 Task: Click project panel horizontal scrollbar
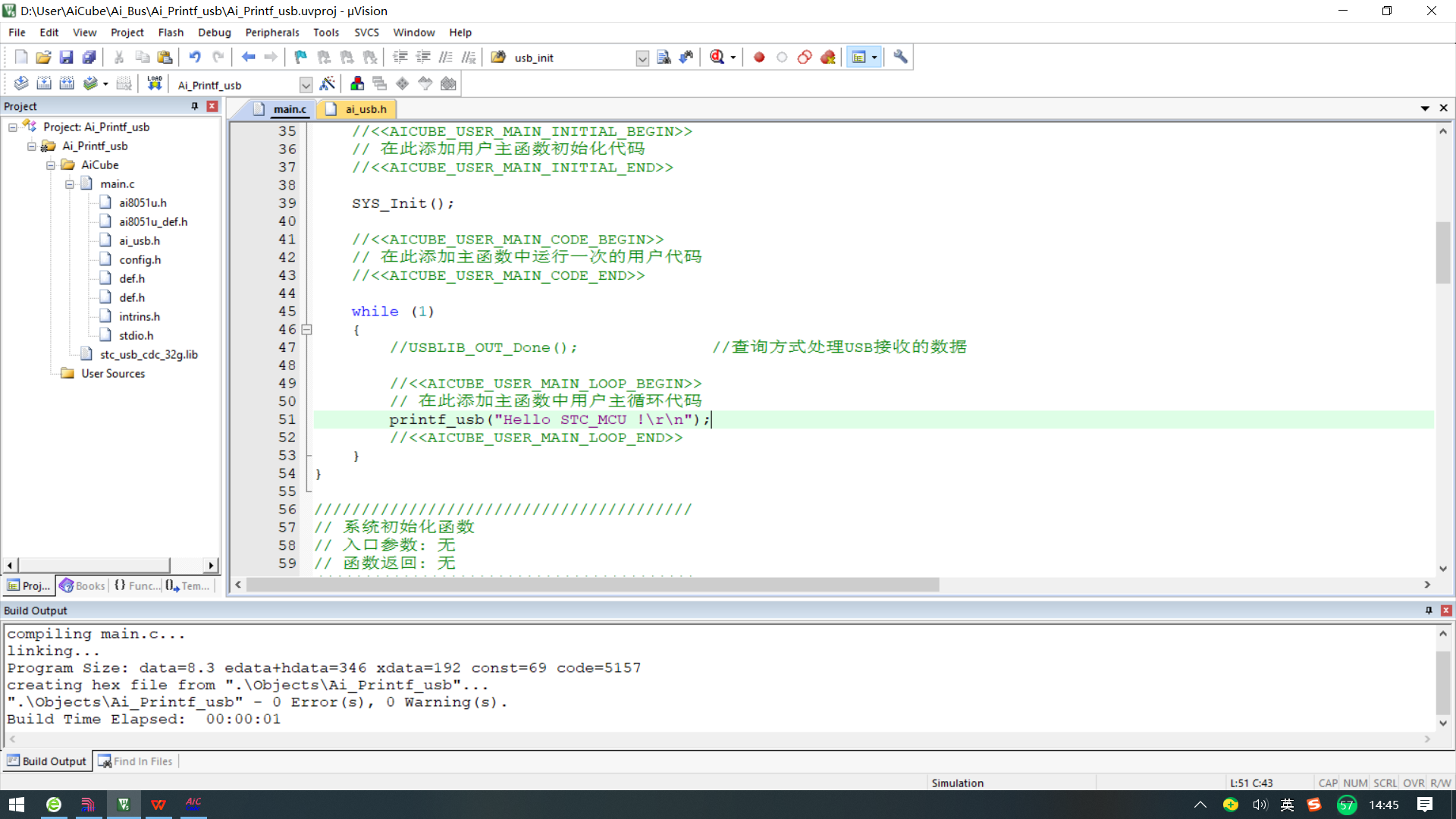94,565
